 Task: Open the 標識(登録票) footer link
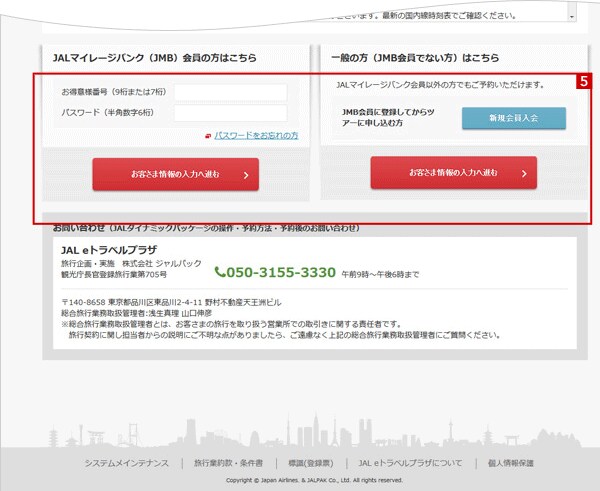tap(310, 463)
